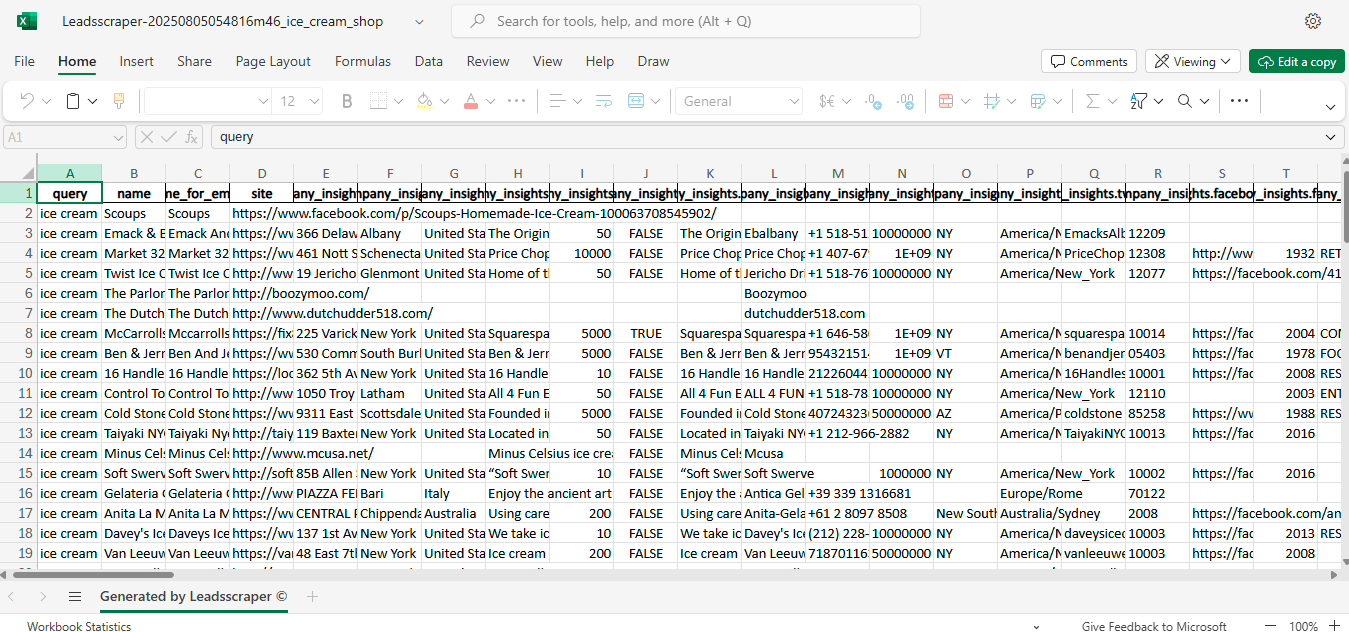The image size is (1349, 632).
Task: Click the Fill Color bucket icon
Action: [x=423, y=101]
